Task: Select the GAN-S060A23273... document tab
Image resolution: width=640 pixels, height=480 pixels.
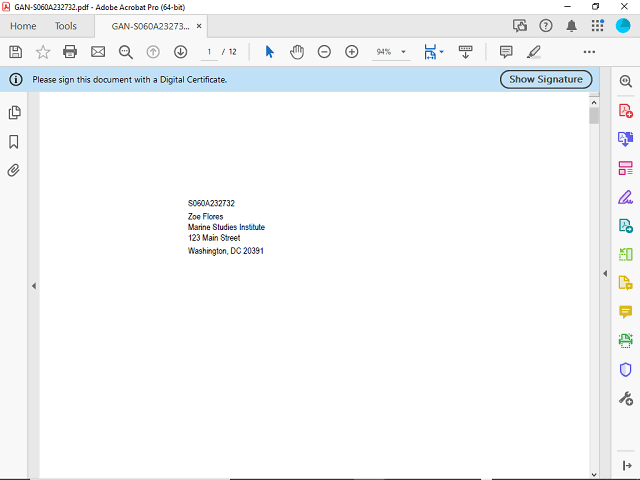Action: (x=150, y=26)
